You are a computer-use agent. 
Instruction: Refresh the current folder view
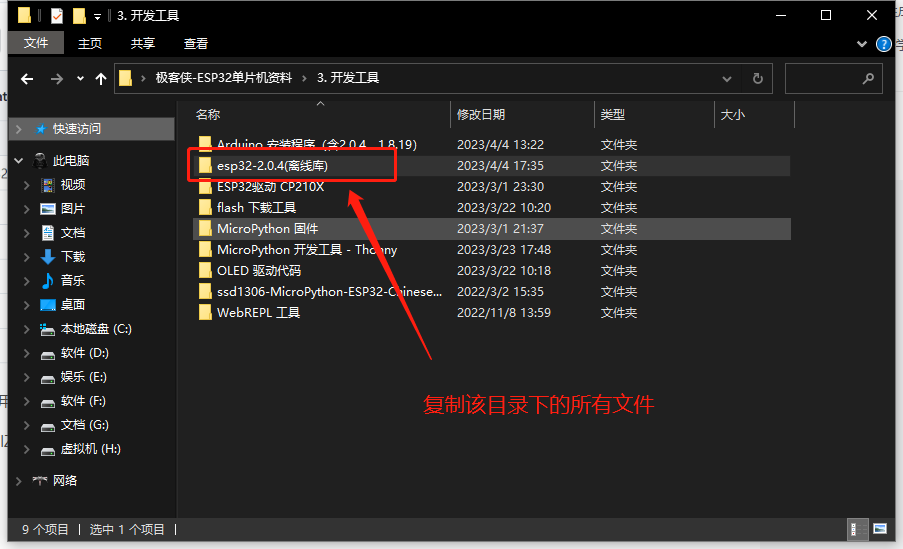758,78
